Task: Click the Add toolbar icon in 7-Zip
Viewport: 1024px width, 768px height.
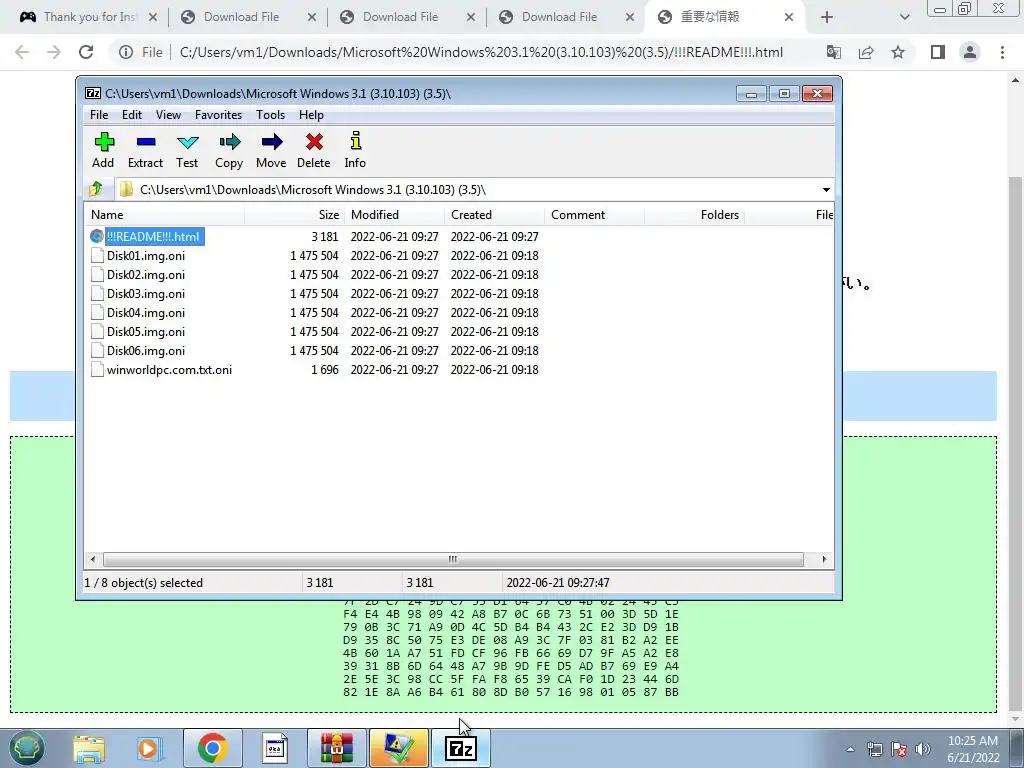Action: click(103, 150)
